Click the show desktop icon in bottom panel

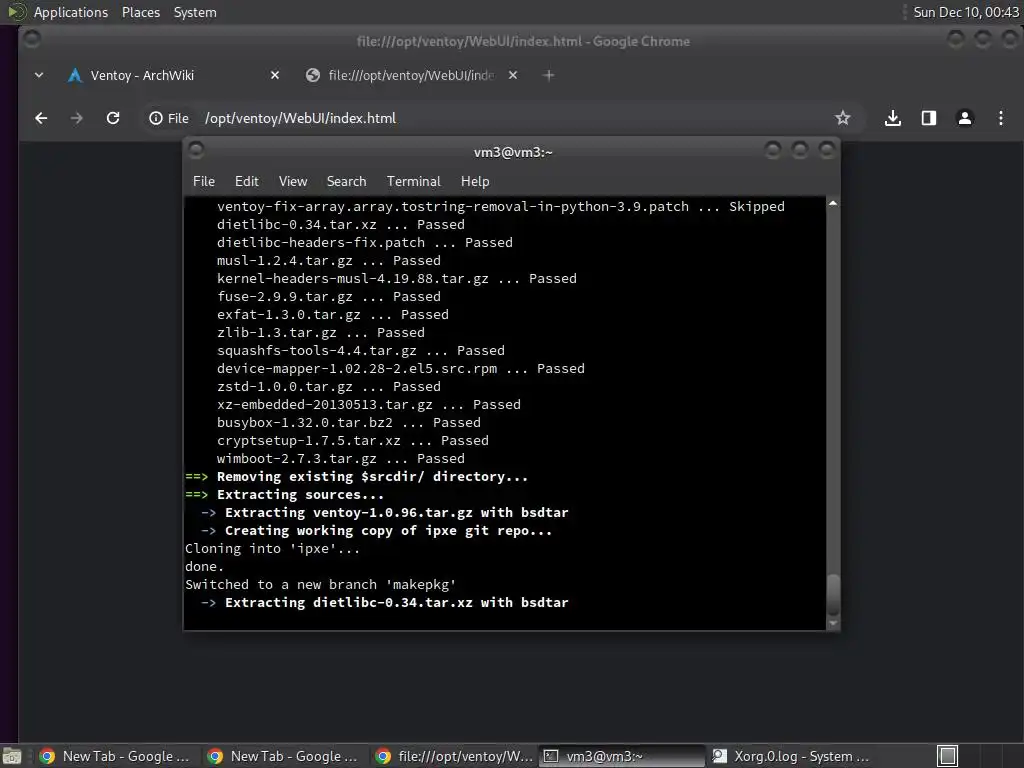(x=12, y=756)
